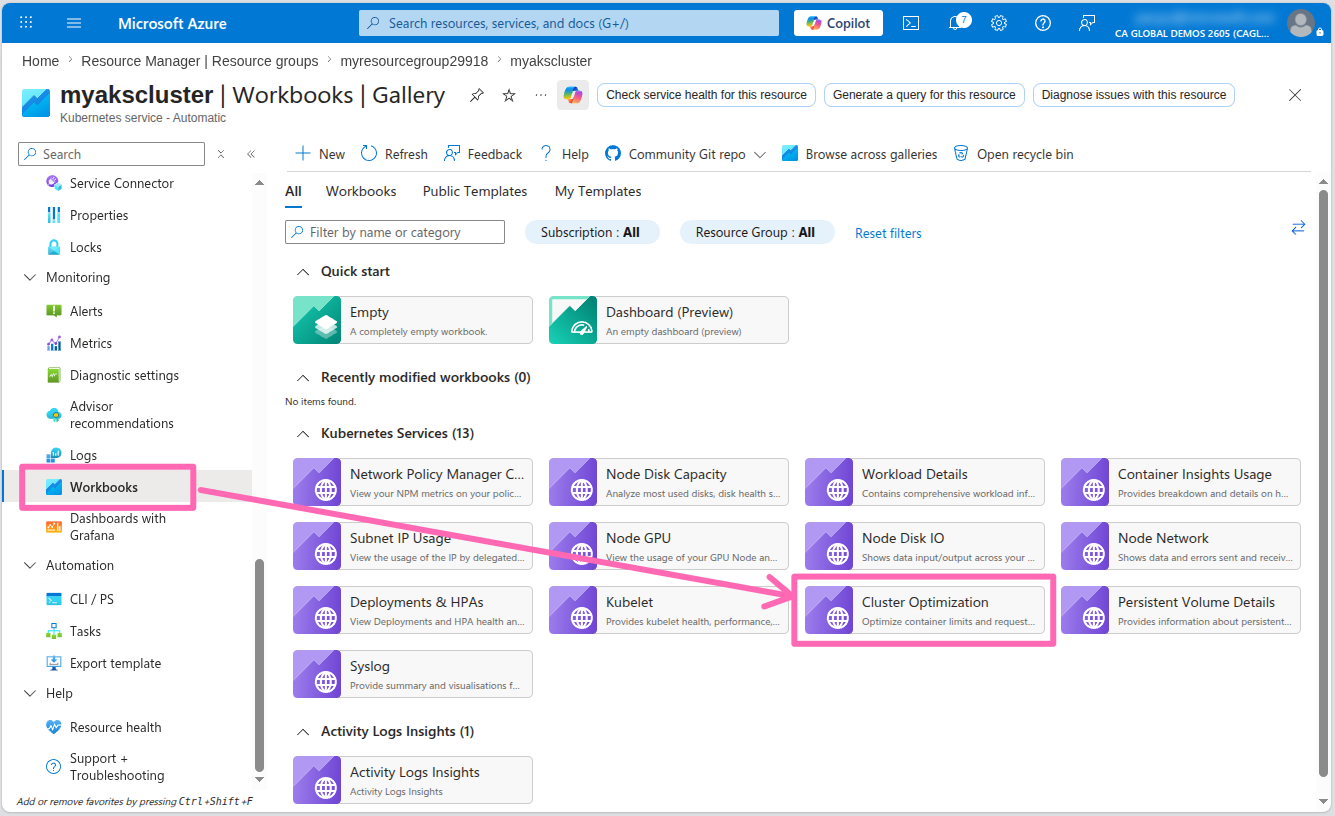Click Check service health for this resource

706,95
